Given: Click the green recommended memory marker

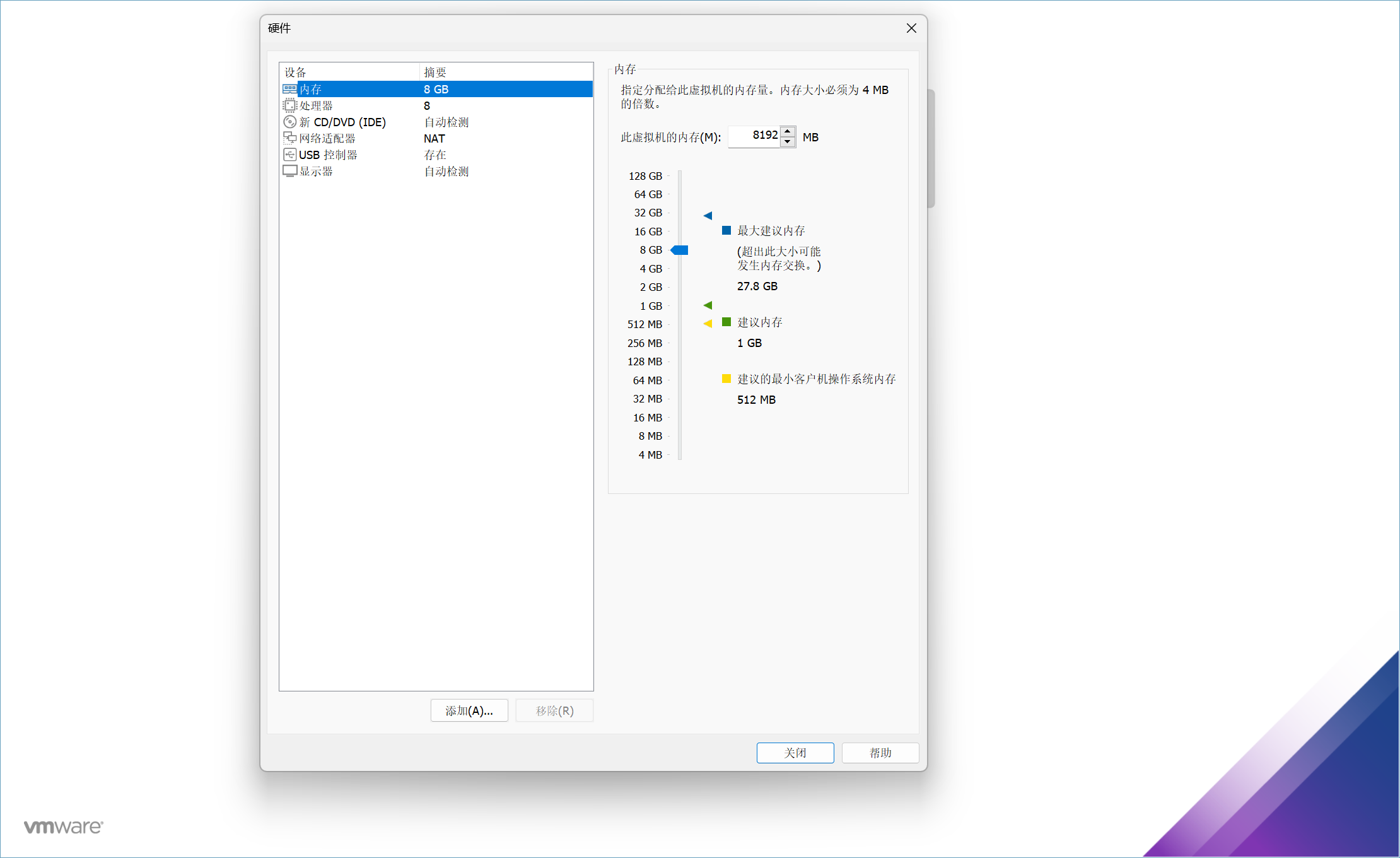Looking at the screenshot, I should click(708, 305).
